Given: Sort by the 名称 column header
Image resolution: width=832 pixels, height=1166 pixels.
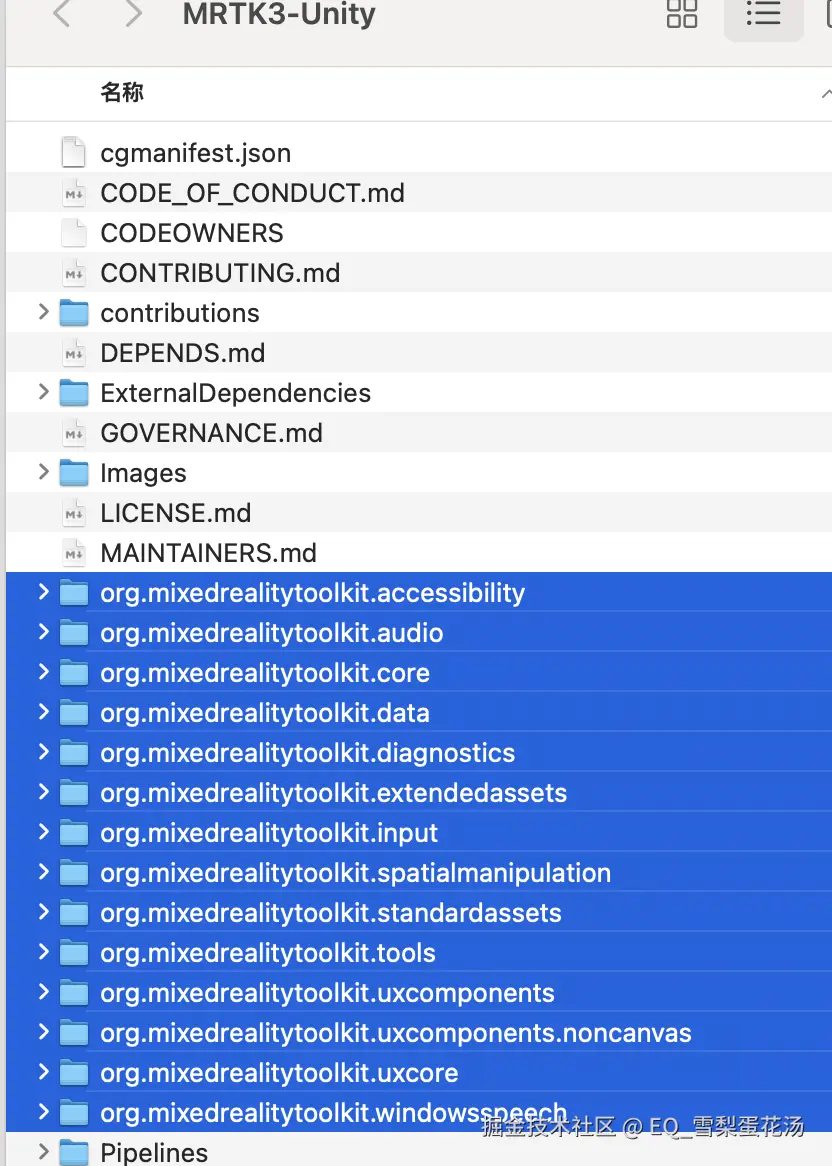Looking at the screenshot, I should 122,93.
